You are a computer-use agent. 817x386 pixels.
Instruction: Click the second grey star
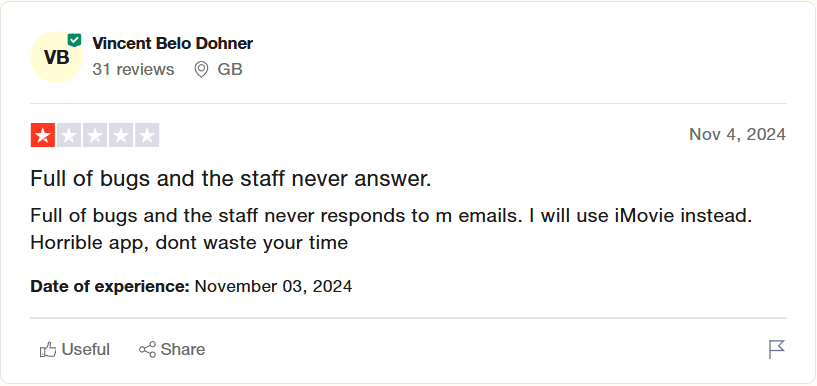pyautogui.click(x=69, y=135)
